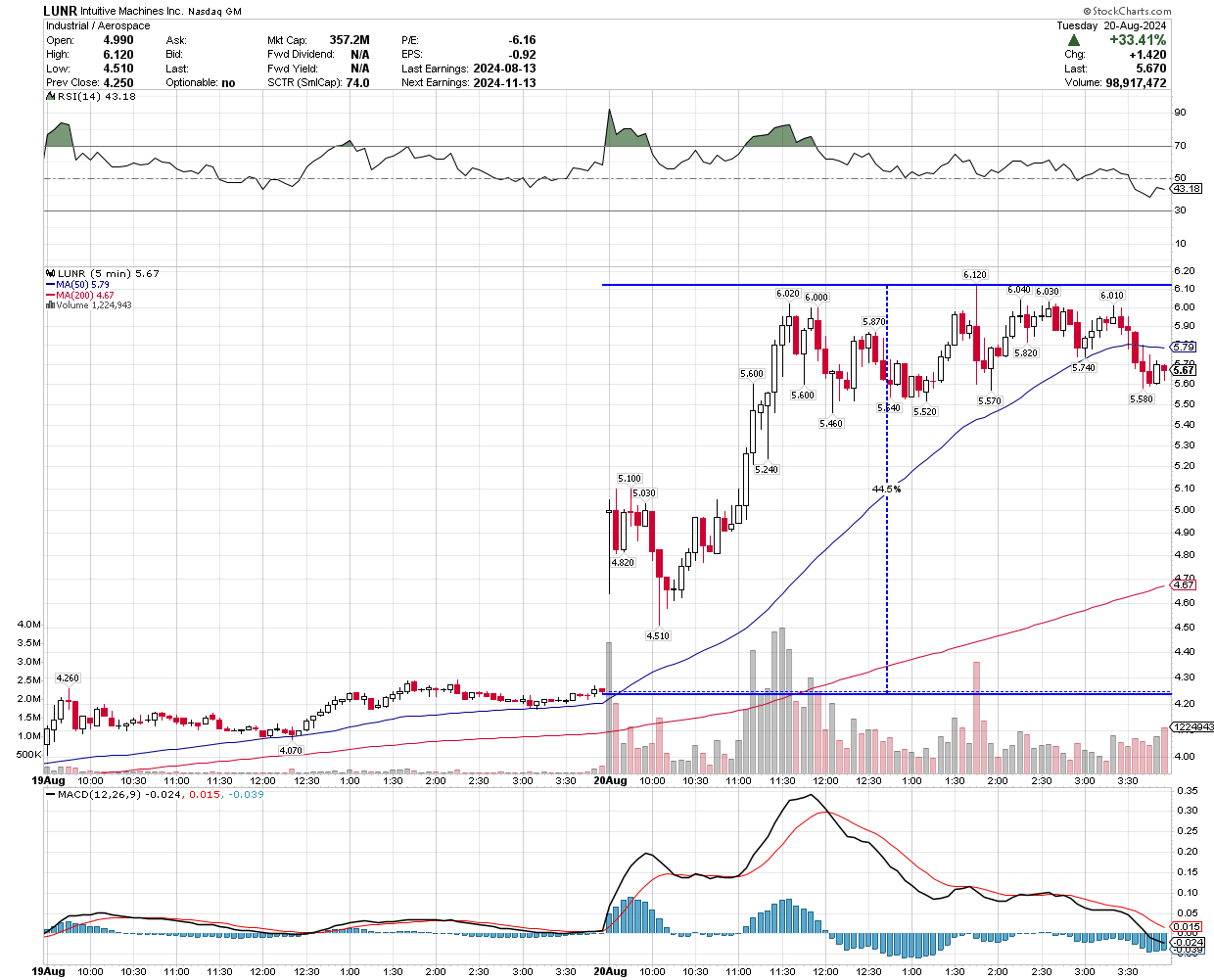The image size is (1214, 980).
Task: Click the 4.67 MA(200) tag on price axis
Action: [1184, 584]
